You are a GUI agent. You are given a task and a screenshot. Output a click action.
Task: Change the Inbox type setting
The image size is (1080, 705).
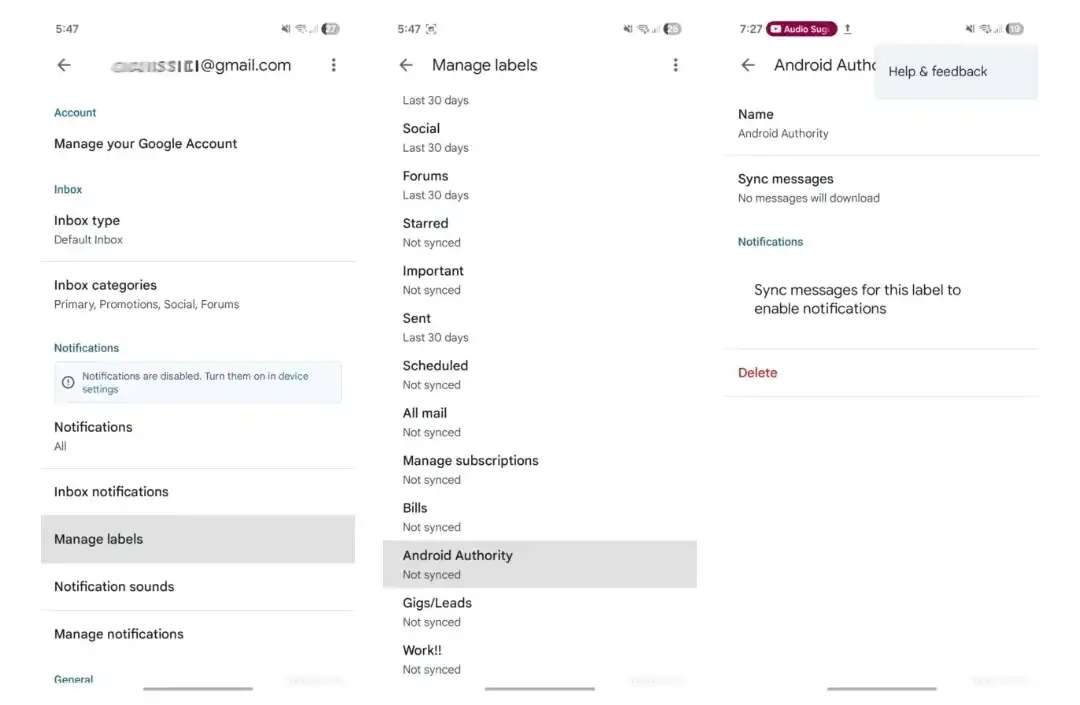point(198,229)
